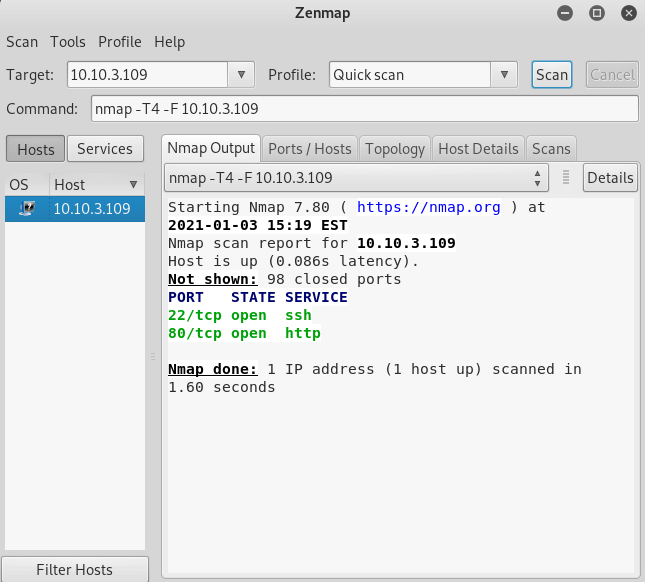Click the Command input field

(364, 109)
